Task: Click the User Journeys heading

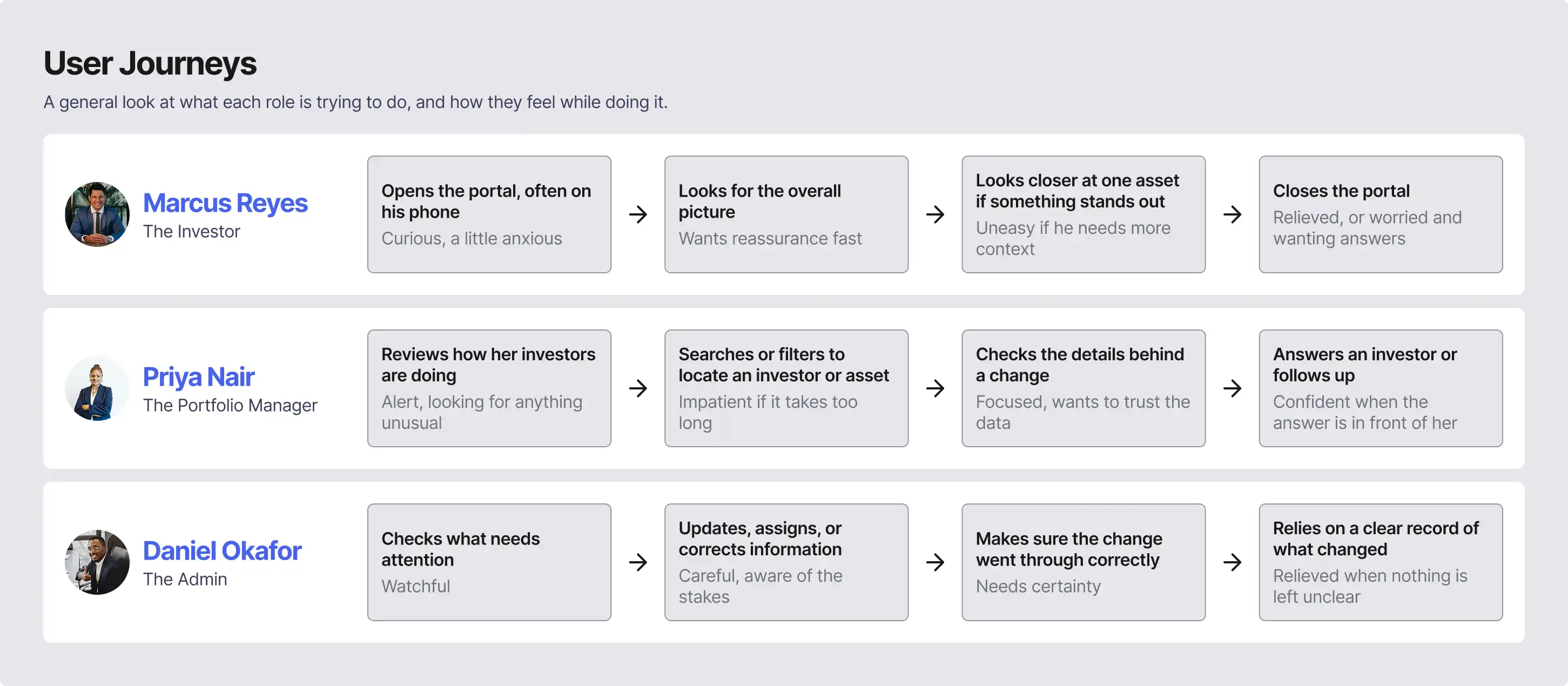Action: 150,64
